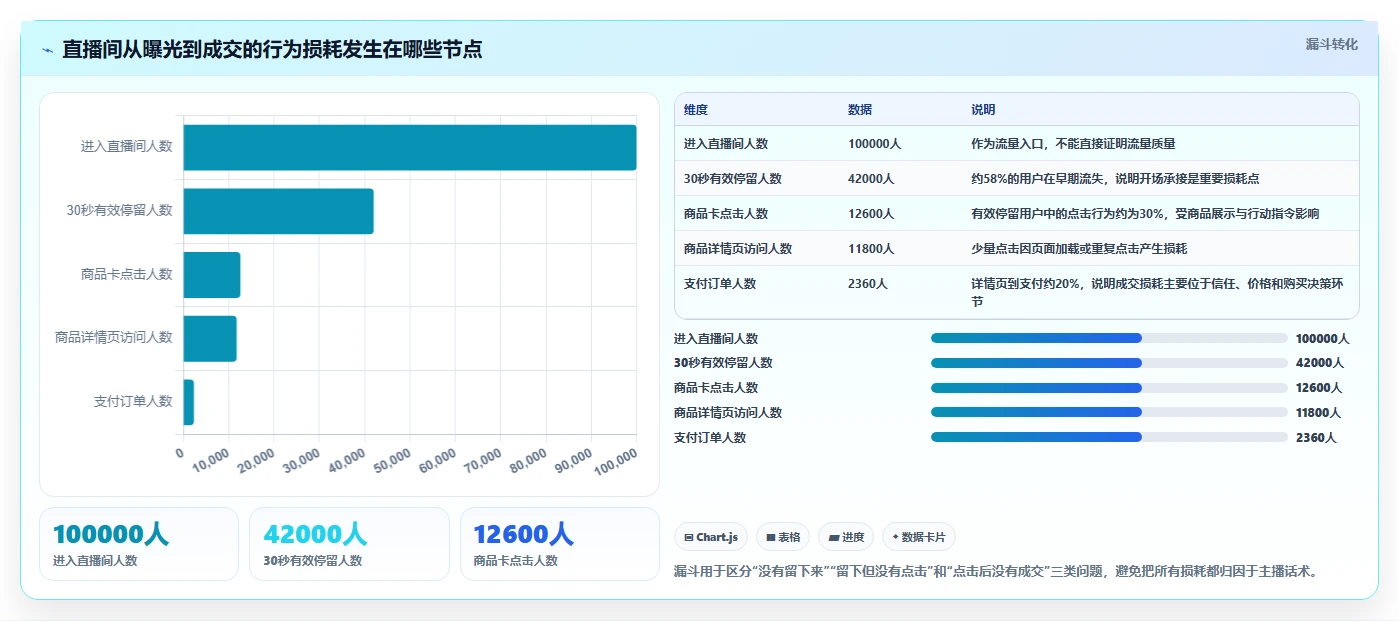1399x621 pixels.
Task: Click the small chart bar for 支付订单人数
Action: (x=189, y=402)
